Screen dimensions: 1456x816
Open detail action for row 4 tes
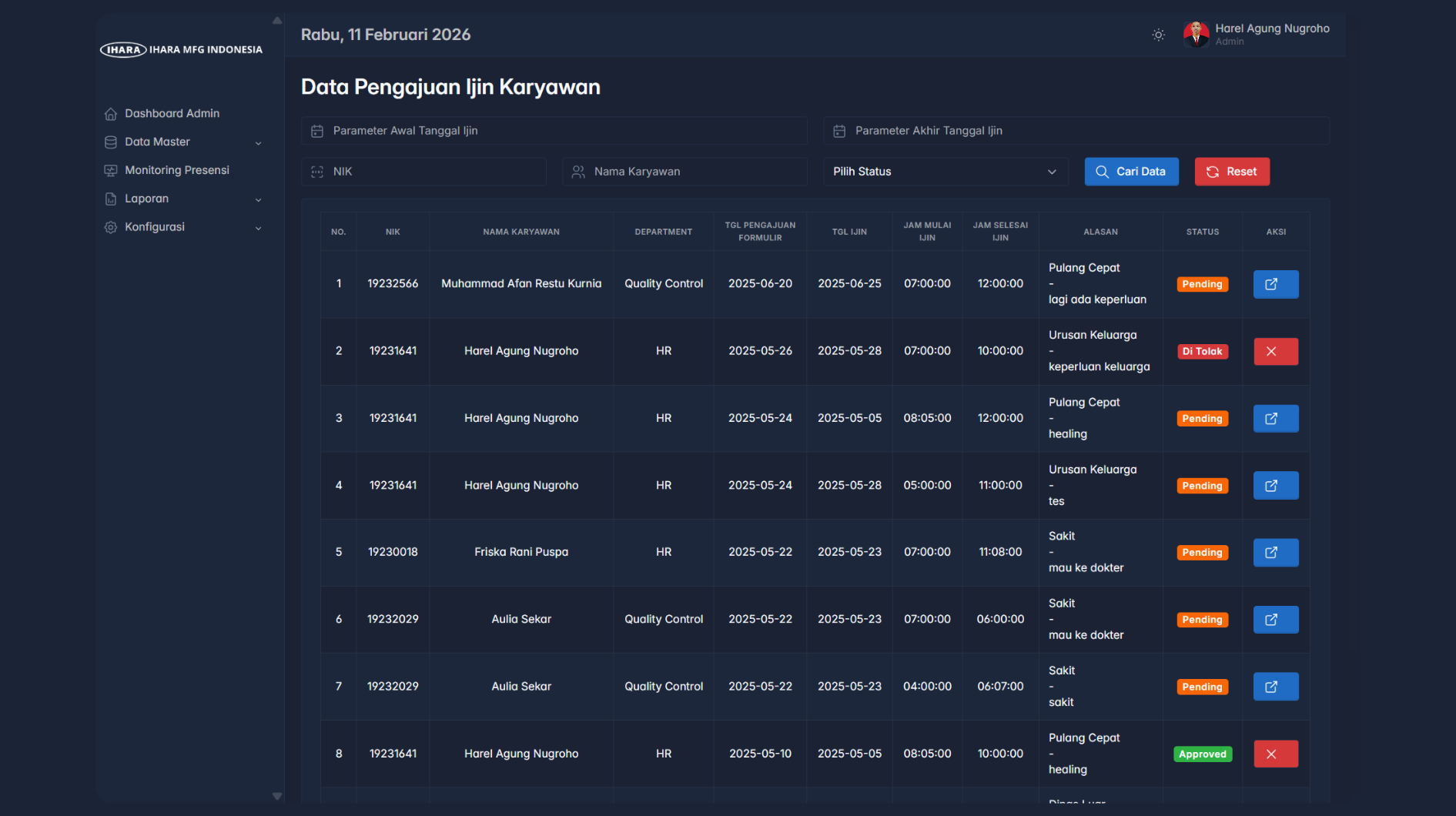[x=1276, y=486]
